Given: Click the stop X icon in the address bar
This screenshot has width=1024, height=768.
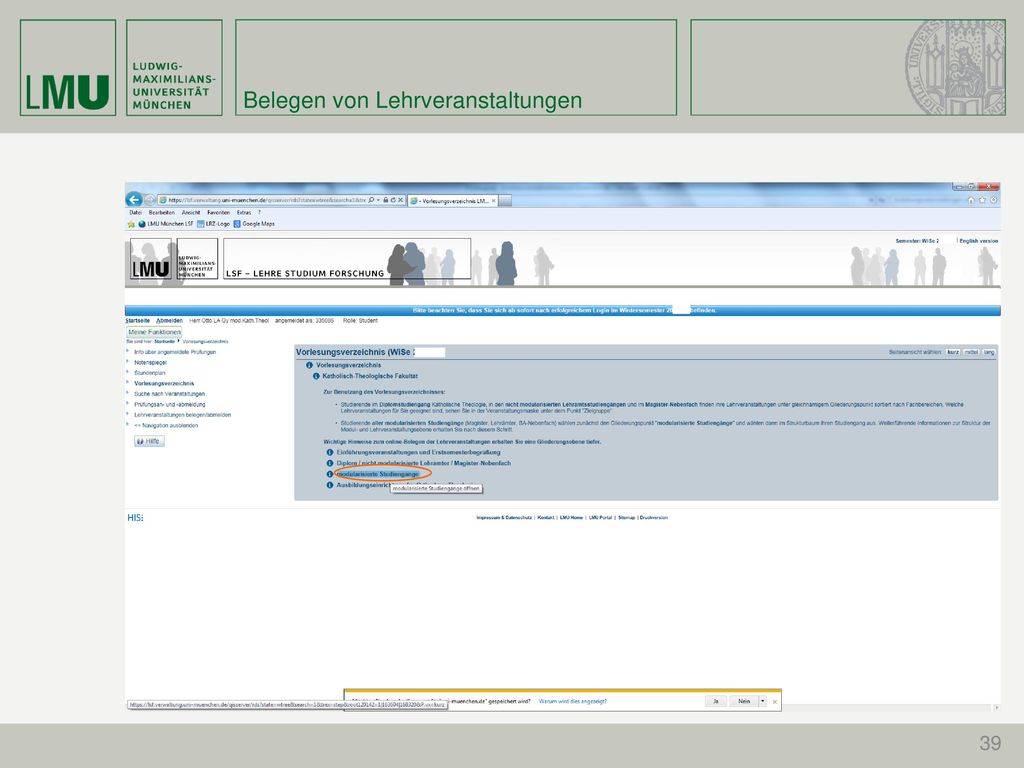Looking at the screenshot, I should tap(401, 200).
